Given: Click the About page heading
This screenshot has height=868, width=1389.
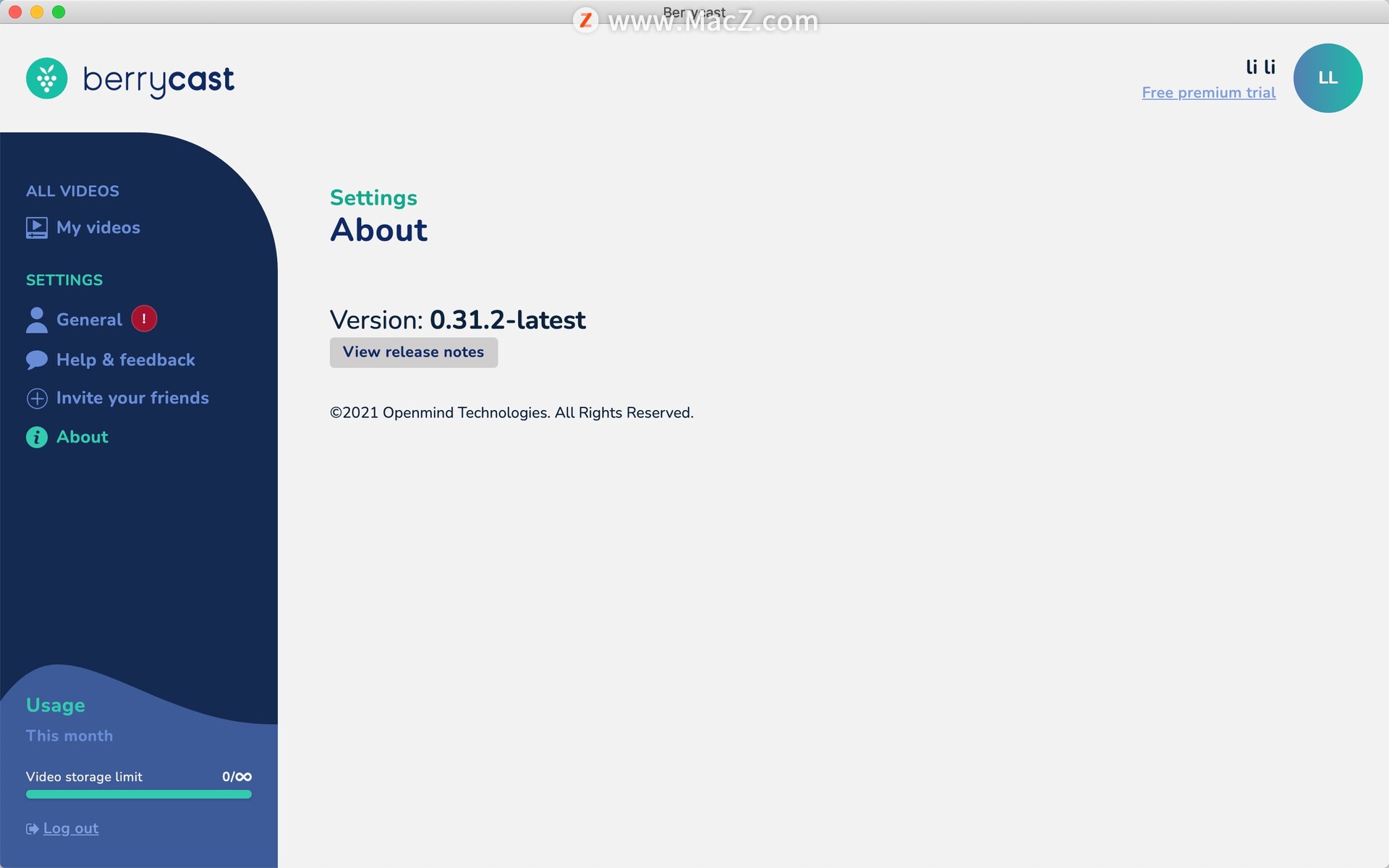Looking at the screenshot, I should click(379, 230).
